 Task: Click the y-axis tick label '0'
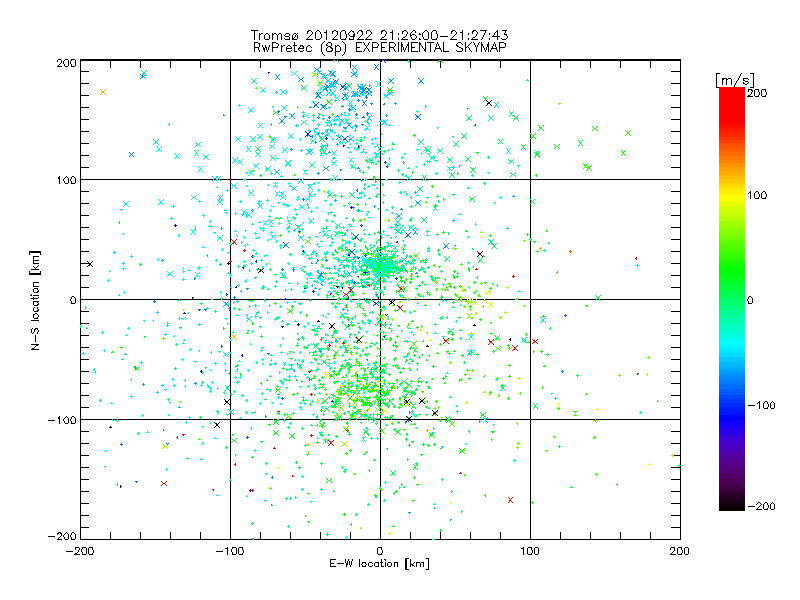coord(73,300)
